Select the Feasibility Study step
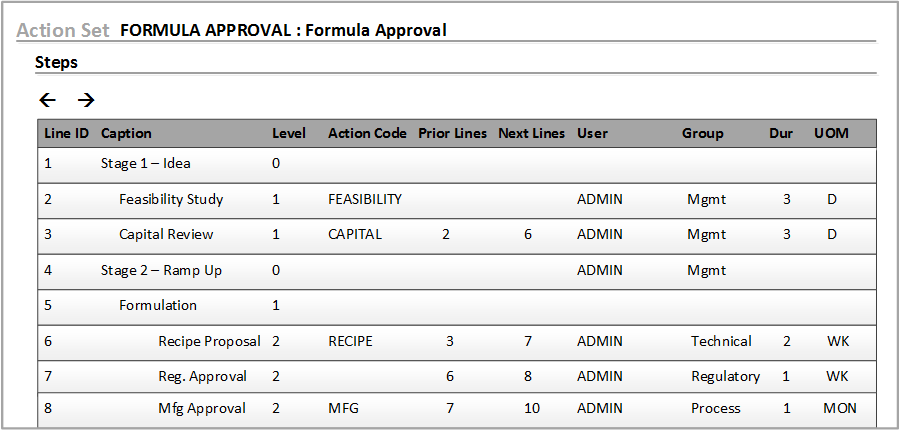 click(171, 199)
